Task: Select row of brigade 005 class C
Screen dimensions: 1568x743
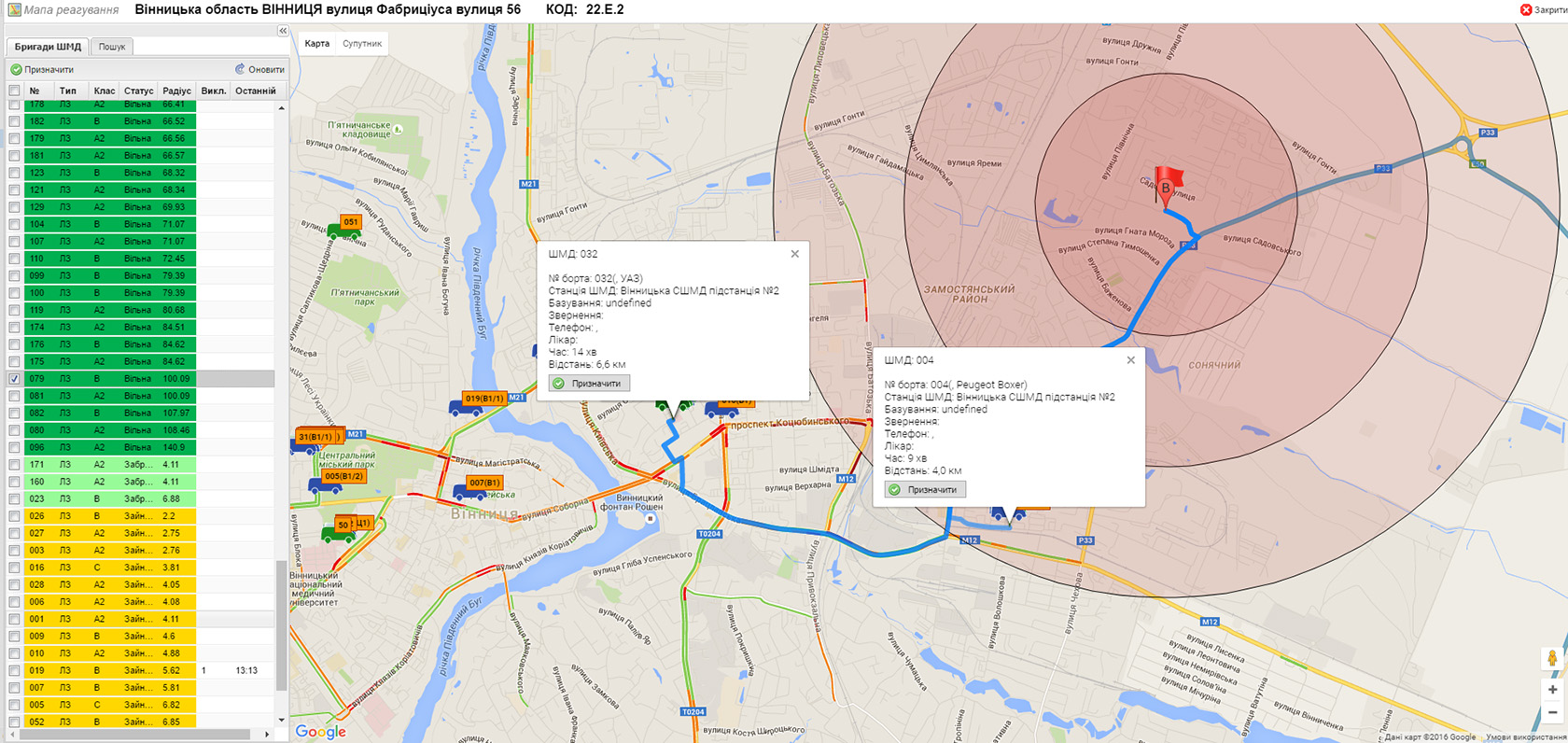Action: click(141, 705)
